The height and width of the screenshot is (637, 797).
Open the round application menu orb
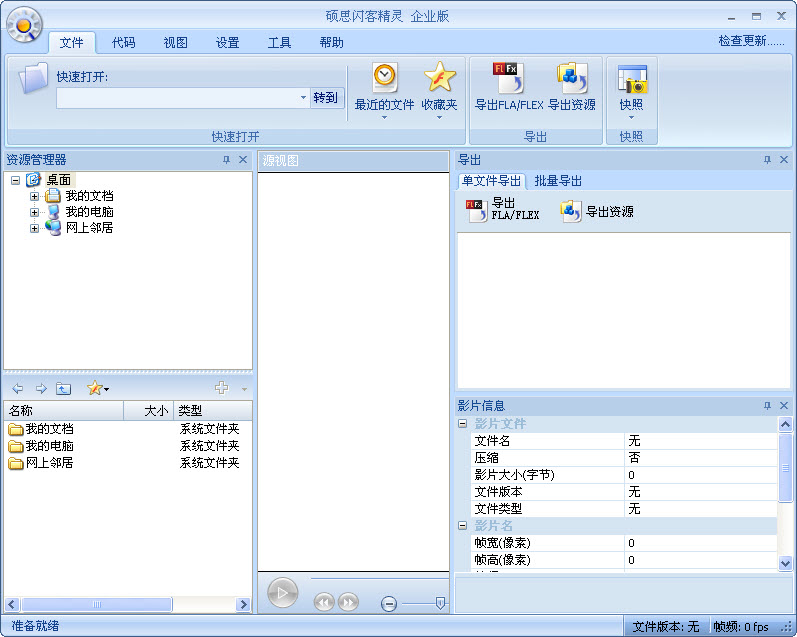pos(24,24)
